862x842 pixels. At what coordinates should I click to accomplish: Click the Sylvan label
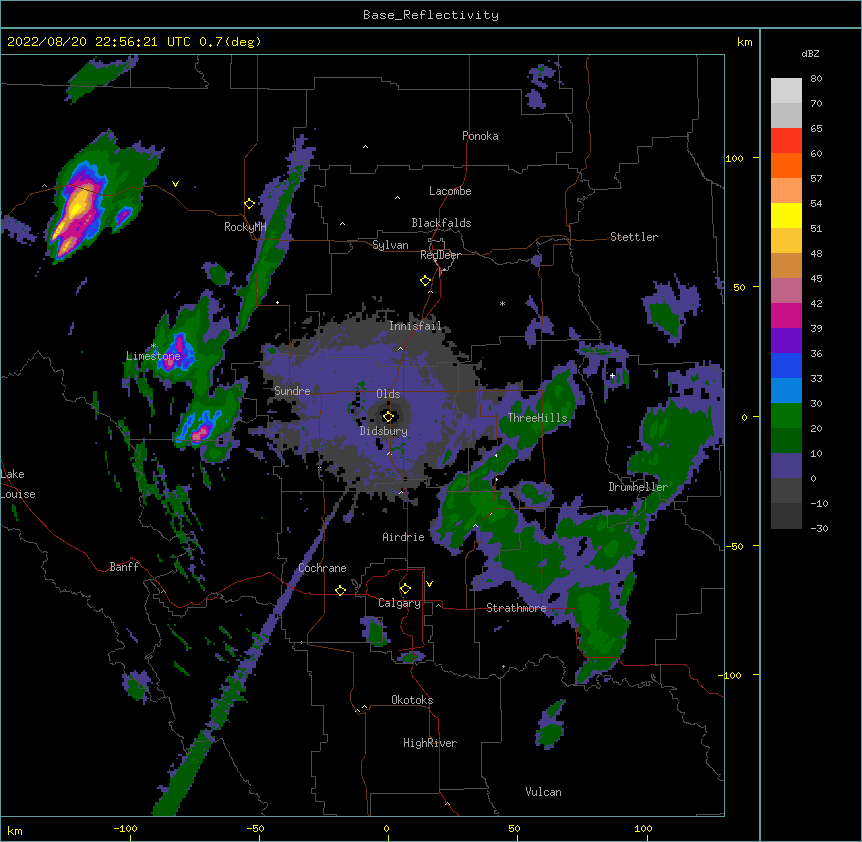(x=390, y=245)
